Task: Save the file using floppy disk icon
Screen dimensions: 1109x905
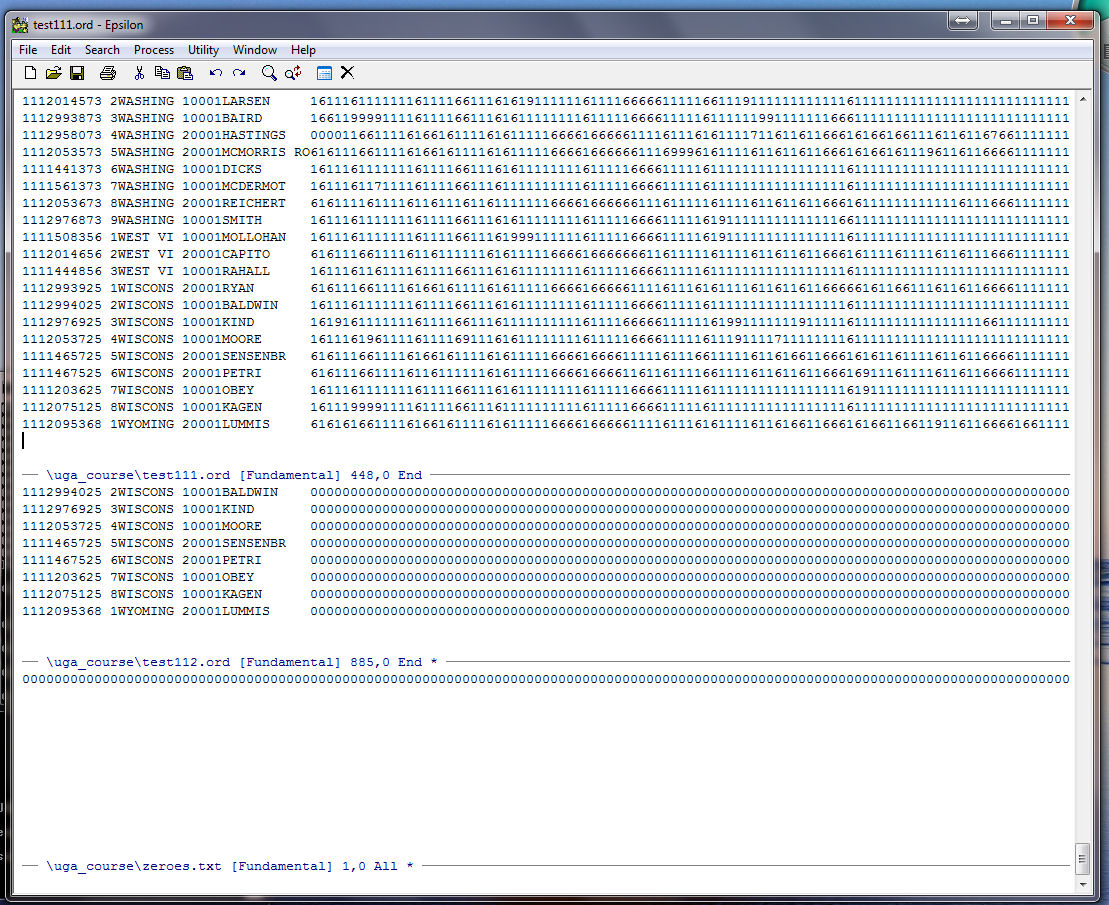Action: pos(77,73)
